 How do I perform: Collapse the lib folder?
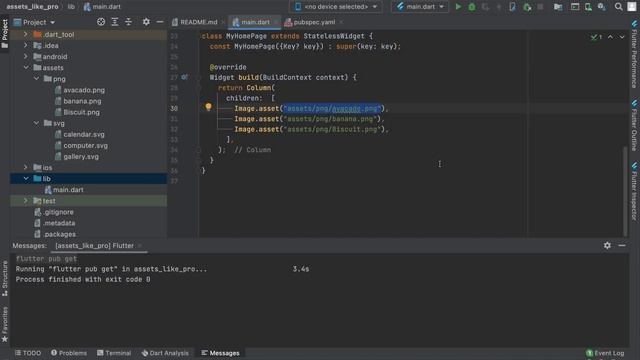(26, 178)
